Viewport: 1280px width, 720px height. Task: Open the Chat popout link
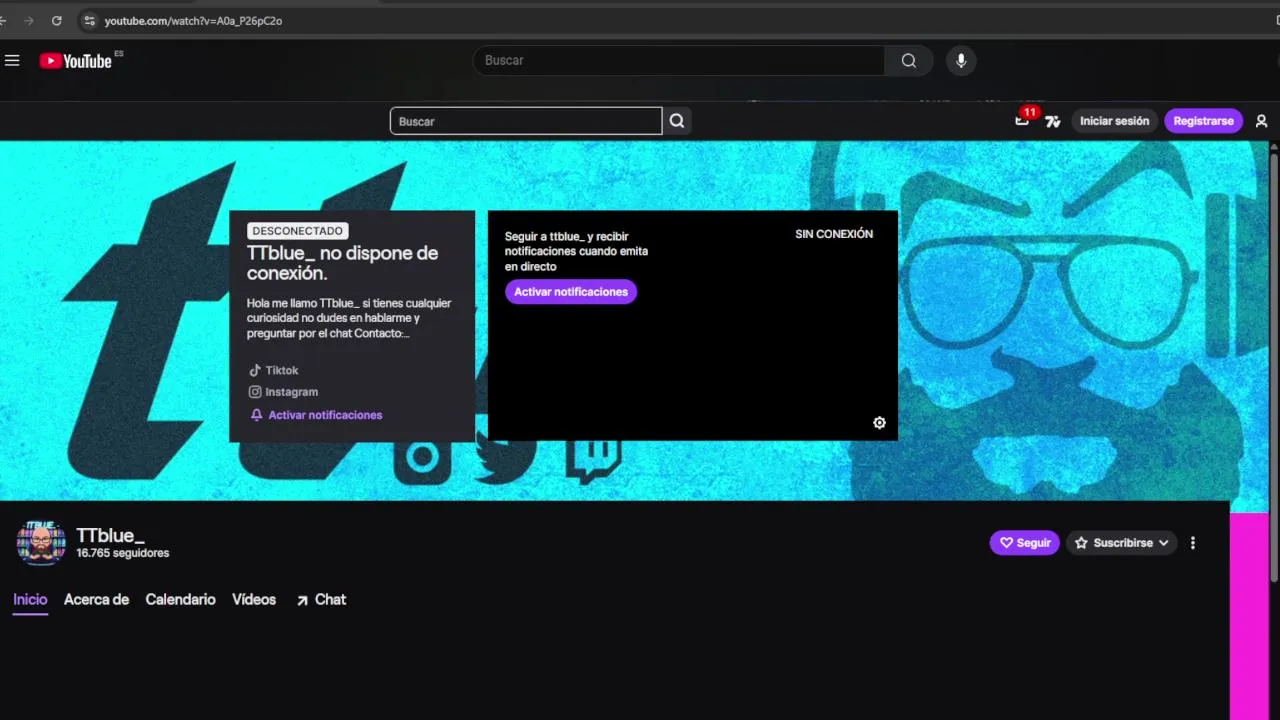tap(321, 600)
